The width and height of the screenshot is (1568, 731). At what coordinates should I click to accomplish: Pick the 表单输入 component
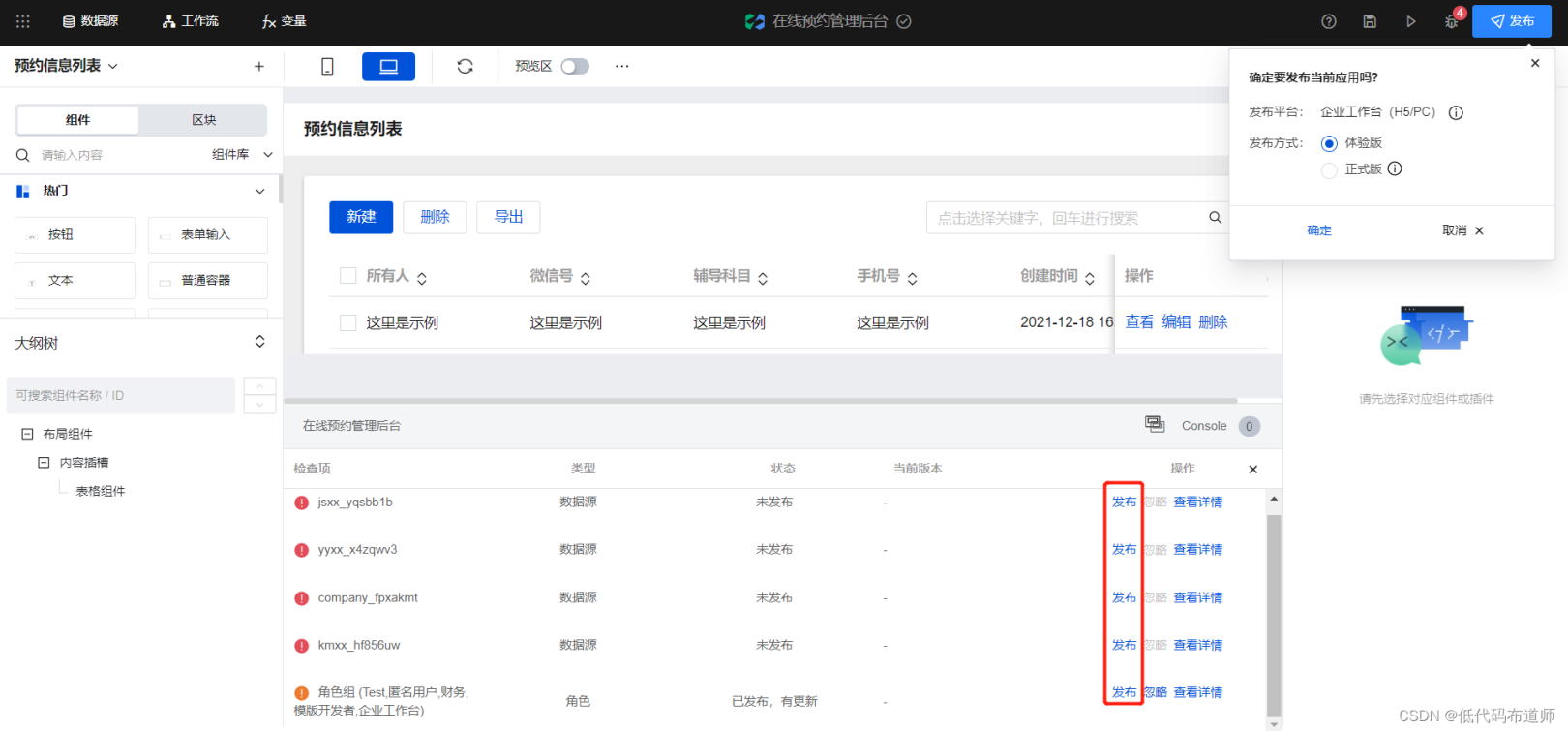(x=208, y=235)
